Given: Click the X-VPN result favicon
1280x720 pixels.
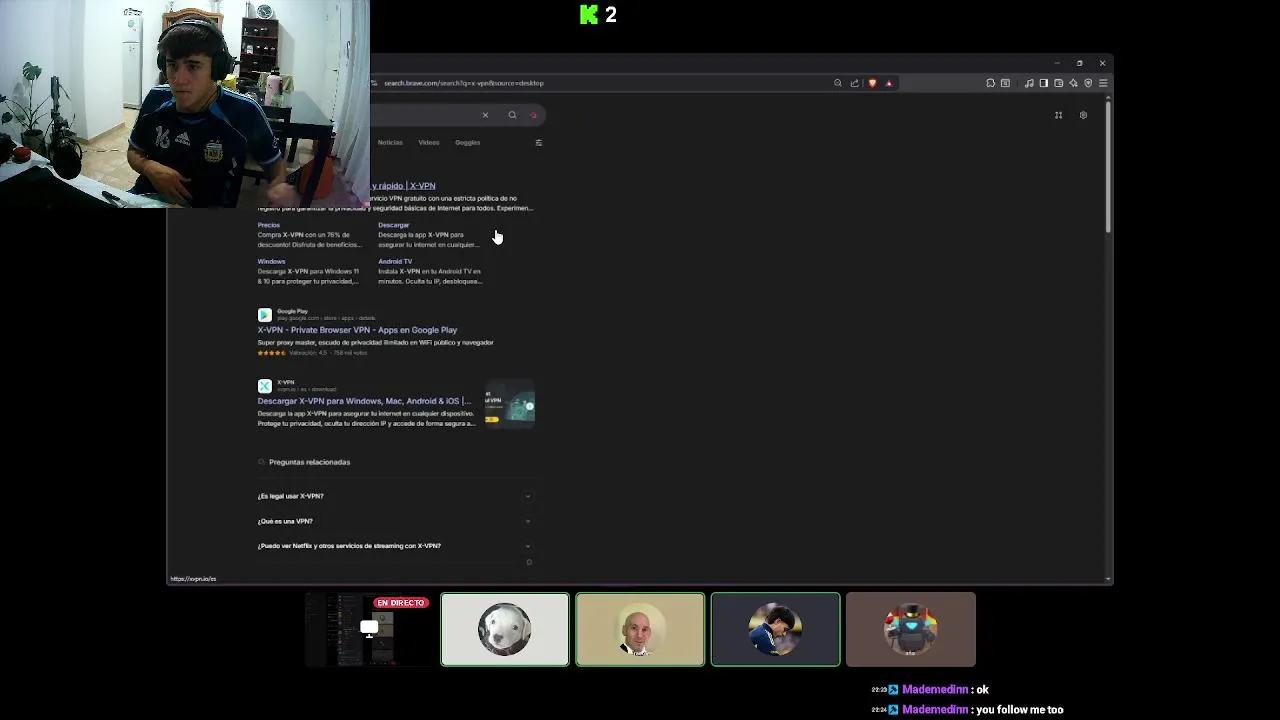Looking at the screenshot, I should point(264,386).
